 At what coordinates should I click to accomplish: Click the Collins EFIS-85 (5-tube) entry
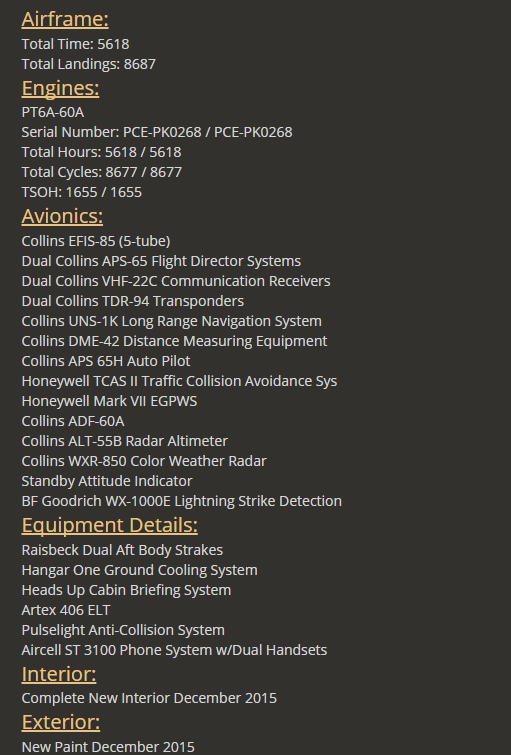[x=96, y=241]
